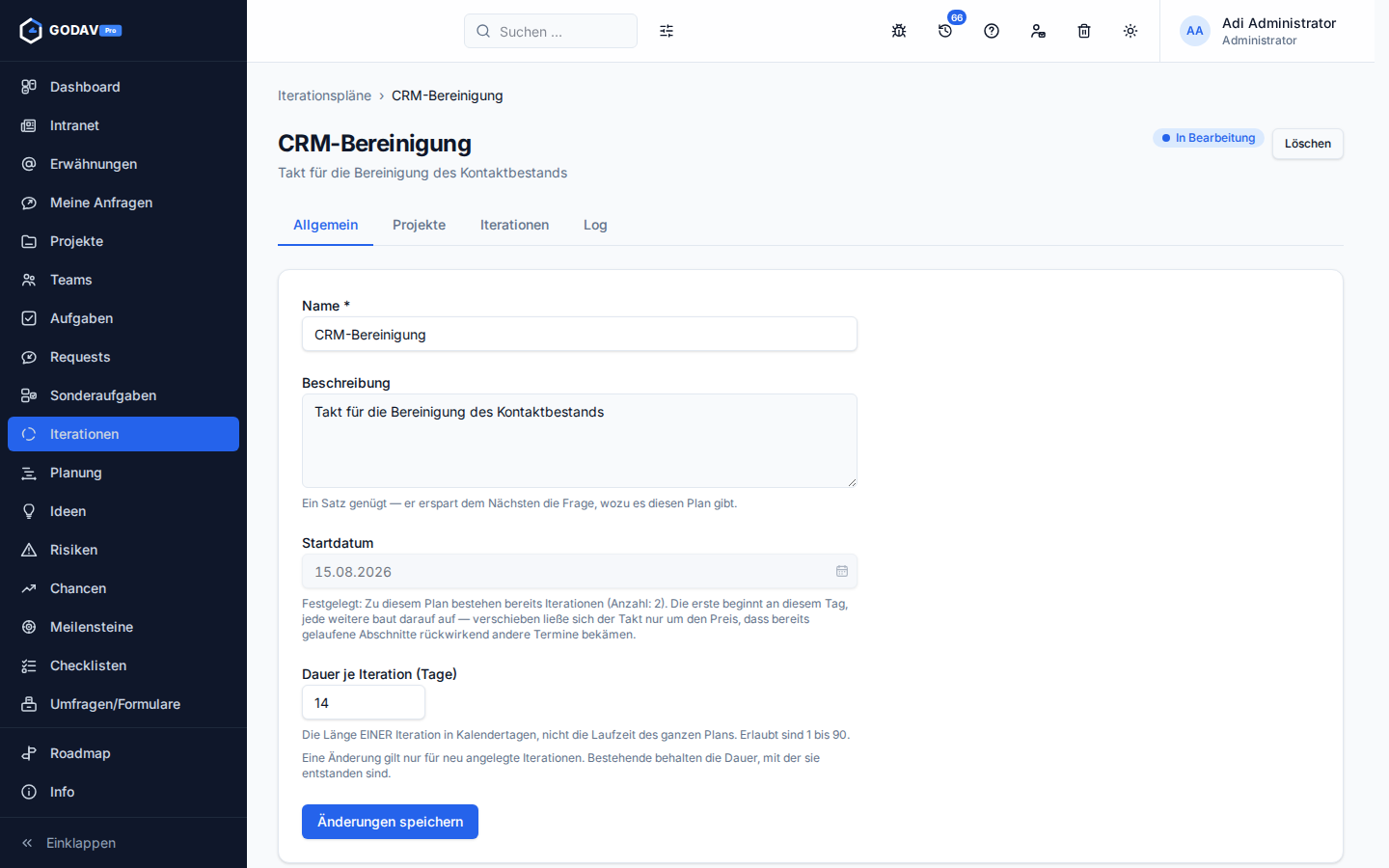Open Meine Anfragen in sidebar
This screenshot has height=868, width=1389.
[x=123, y=203]
